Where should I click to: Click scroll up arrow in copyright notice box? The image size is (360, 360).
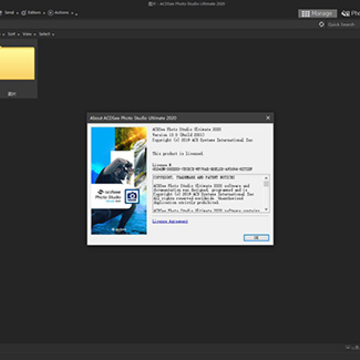coord(266,178)
